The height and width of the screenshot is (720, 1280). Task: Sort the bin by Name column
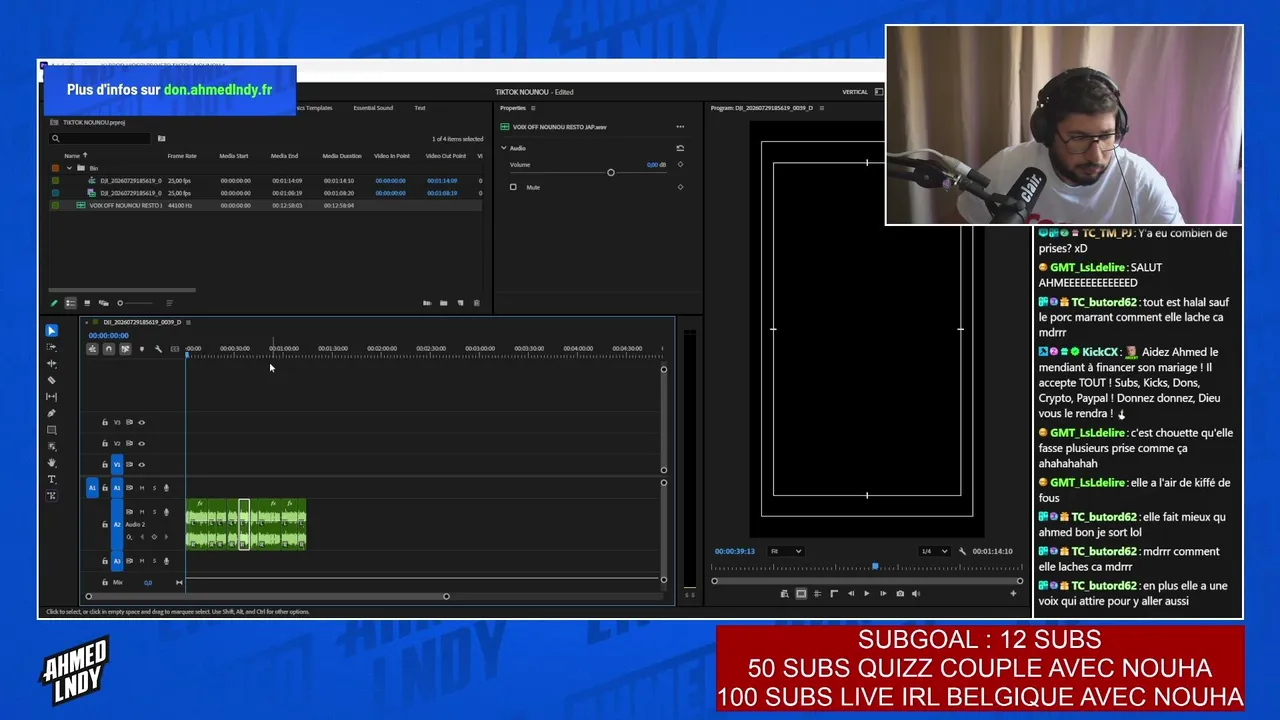(72, 156)
